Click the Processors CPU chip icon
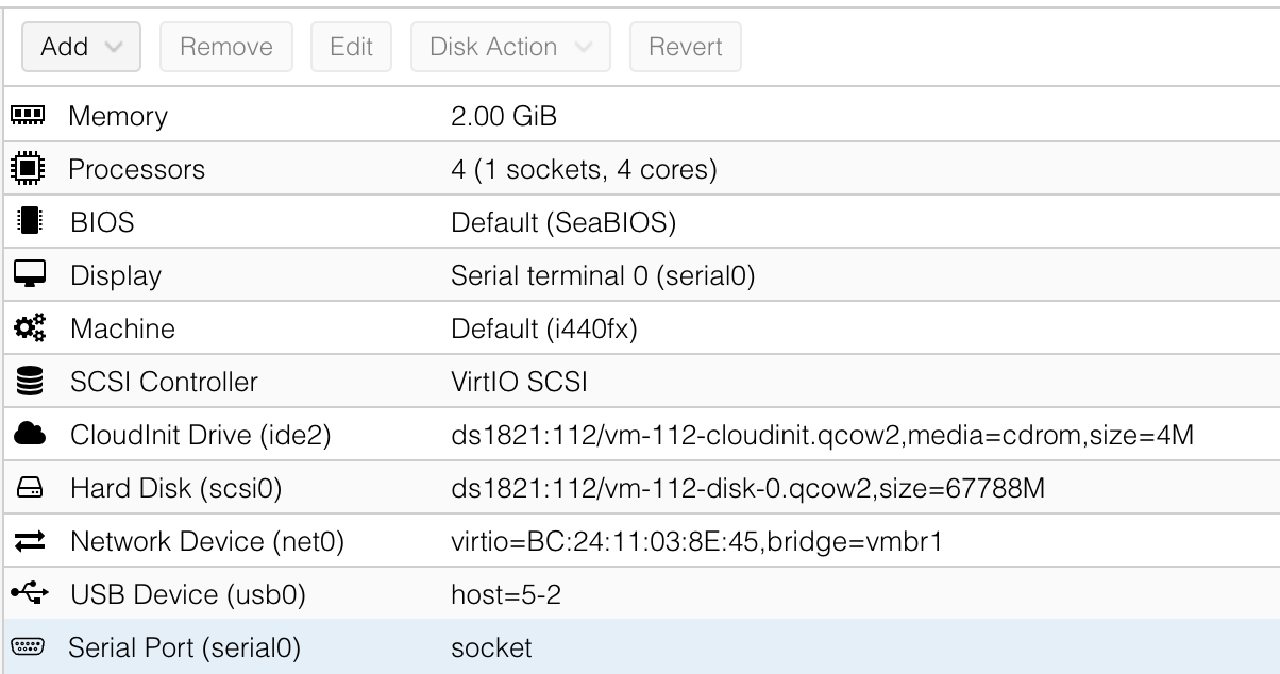The image size is (1280, 674). pos(29,169)
